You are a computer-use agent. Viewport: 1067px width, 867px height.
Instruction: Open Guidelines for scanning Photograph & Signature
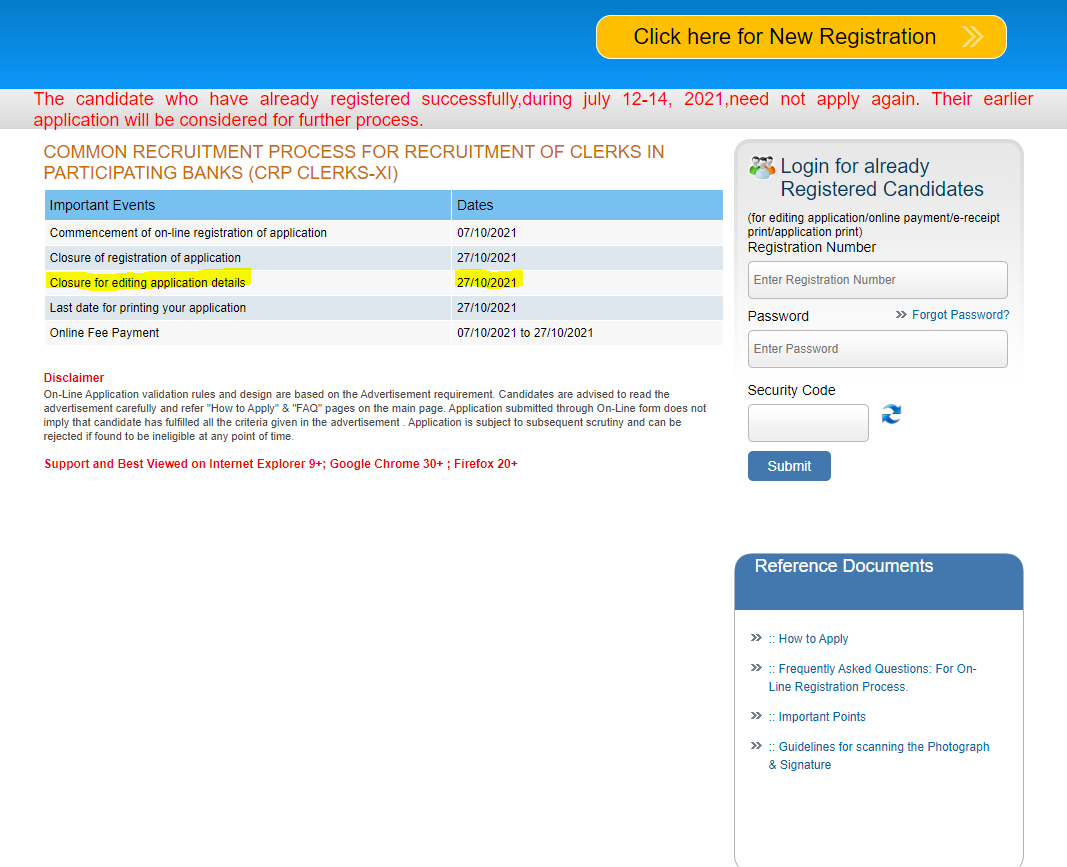pyautogui.click(x=882, y=747)
